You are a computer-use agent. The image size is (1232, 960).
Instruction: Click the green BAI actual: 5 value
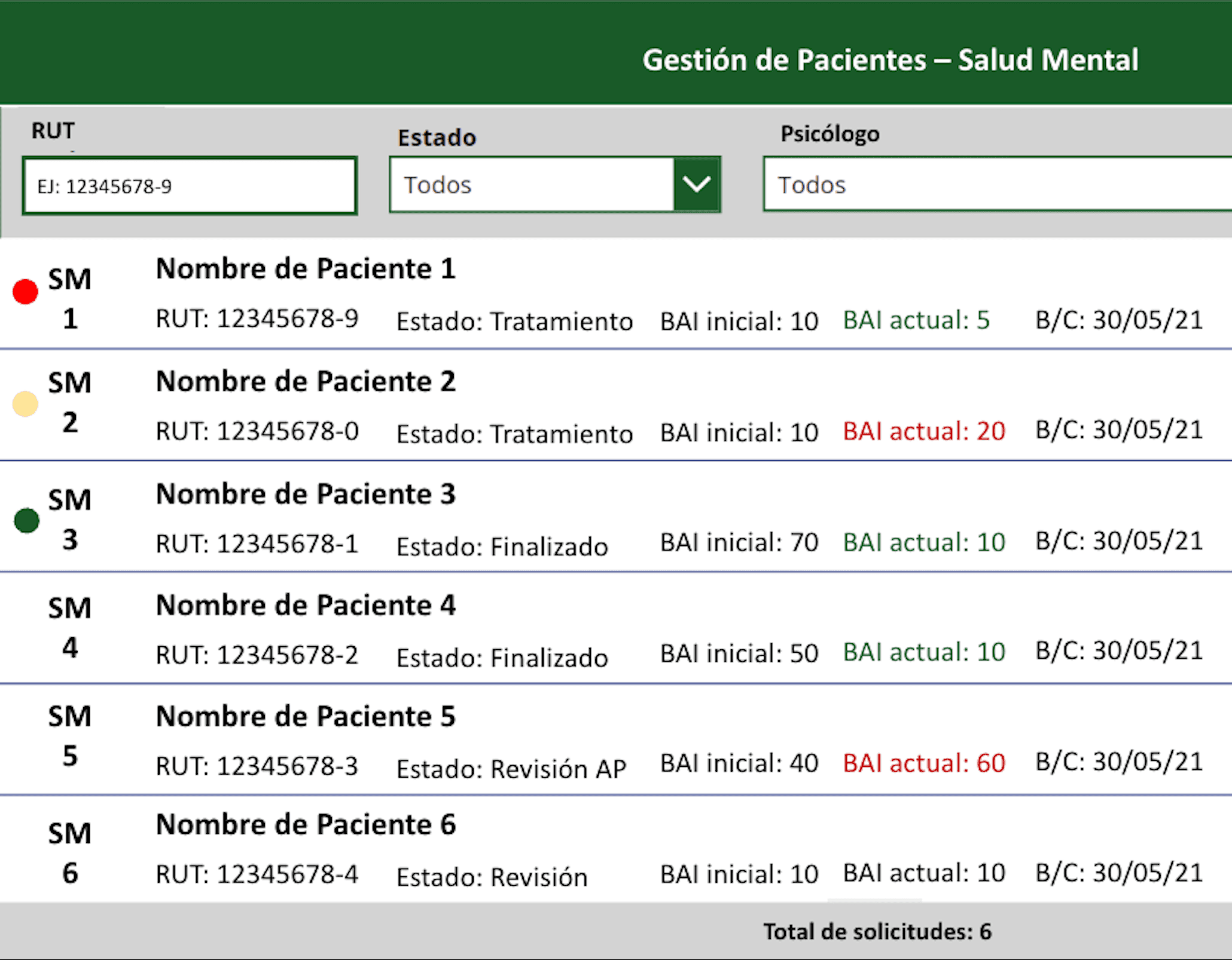(916, 320)
